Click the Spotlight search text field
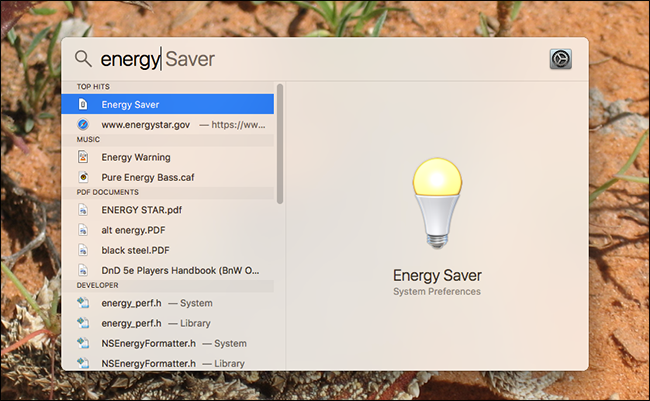 coord(319,59)
